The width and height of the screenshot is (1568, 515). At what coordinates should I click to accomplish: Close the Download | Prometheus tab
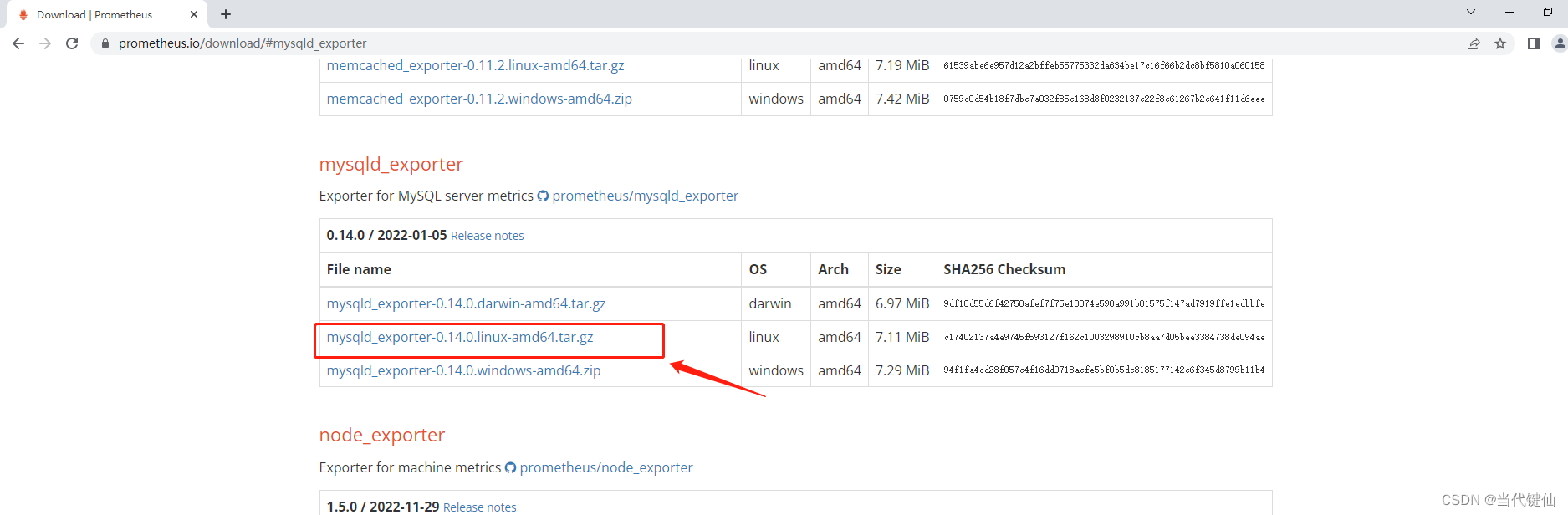coord(194,14)
